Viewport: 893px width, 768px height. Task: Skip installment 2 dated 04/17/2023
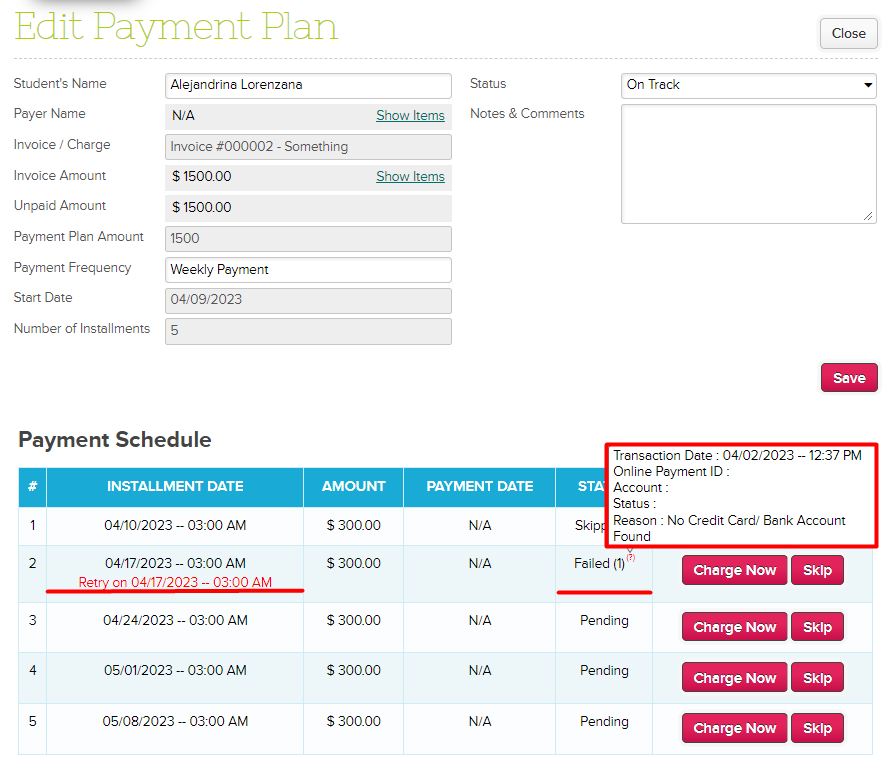tap(817, 571)
